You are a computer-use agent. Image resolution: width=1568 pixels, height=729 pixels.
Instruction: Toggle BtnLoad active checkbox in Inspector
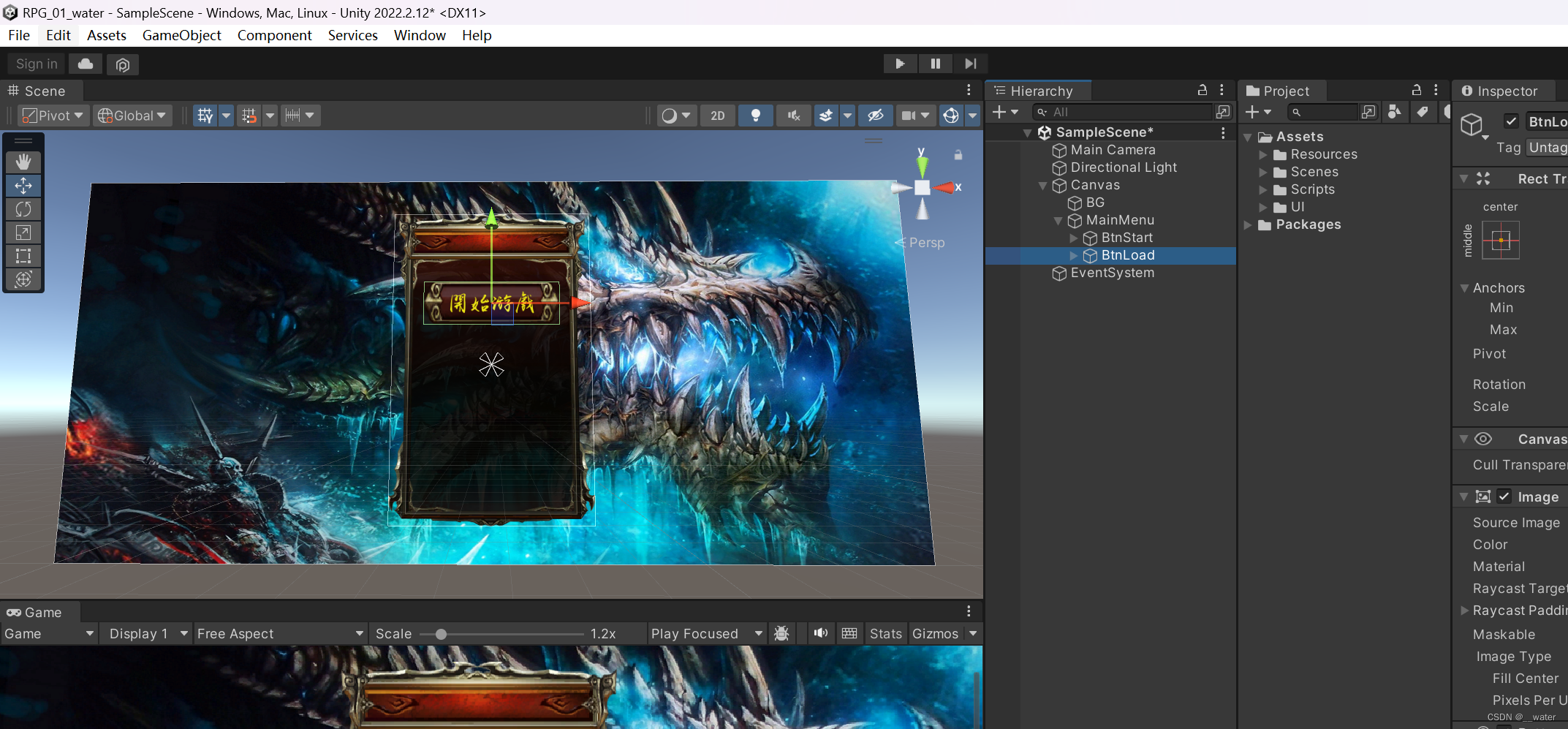point(1511,121)
